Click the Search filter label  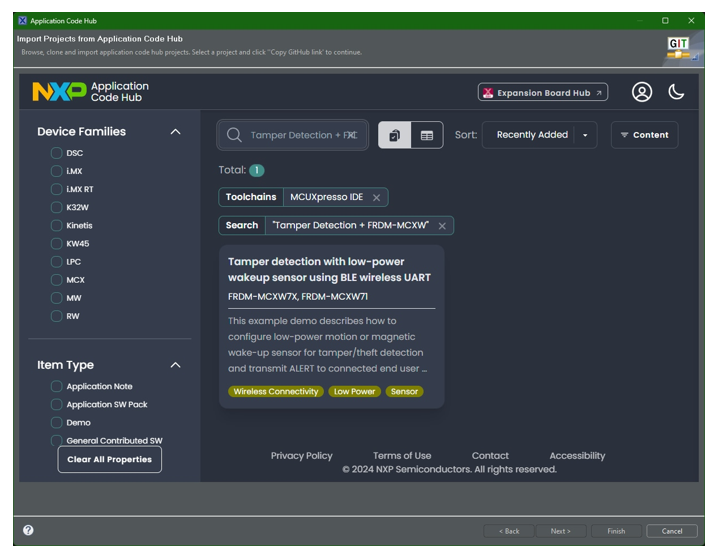point(242,226)
